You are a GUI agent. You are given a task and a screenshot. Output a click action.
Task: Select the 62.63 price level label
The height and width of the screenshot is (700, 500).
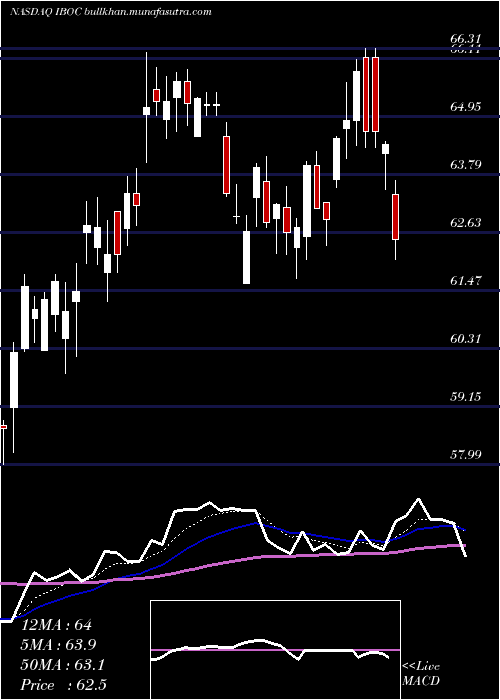point(466,223)
